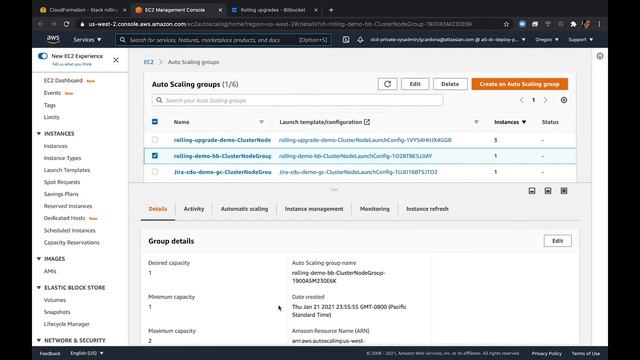The image size is (640, 360).
Task: Focus the AWS services search bar
Action: click(223, 40)
